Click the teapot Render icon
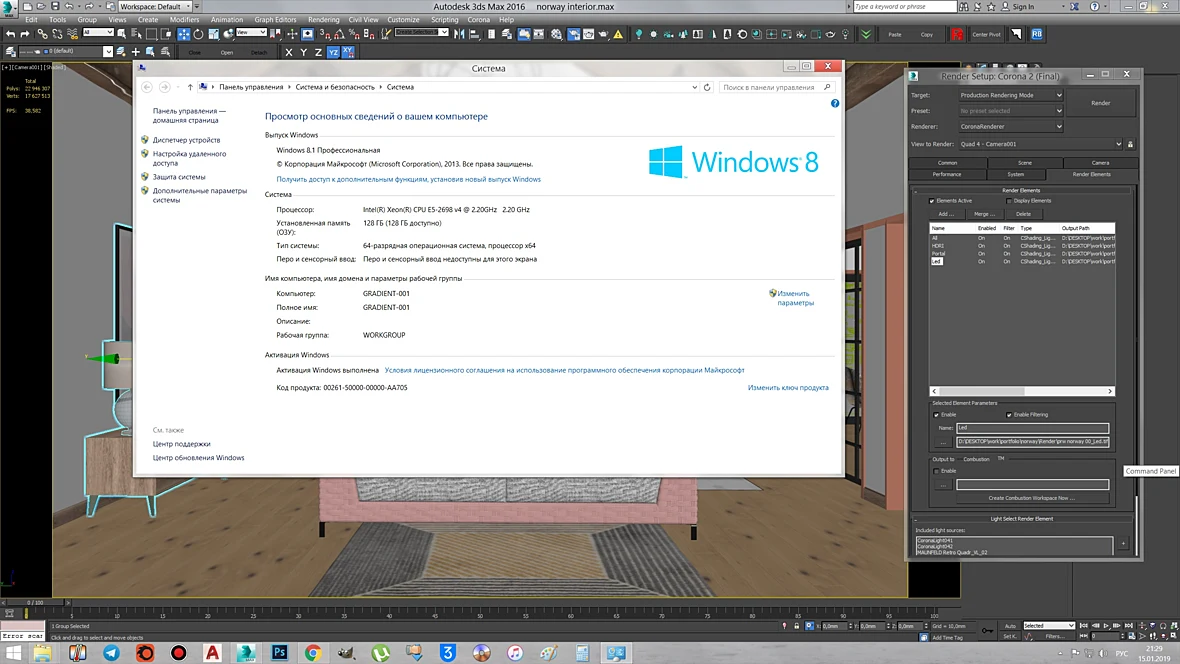Image resolution: width=1180 pixels, height=664 pixels. [x=603, y=34]
